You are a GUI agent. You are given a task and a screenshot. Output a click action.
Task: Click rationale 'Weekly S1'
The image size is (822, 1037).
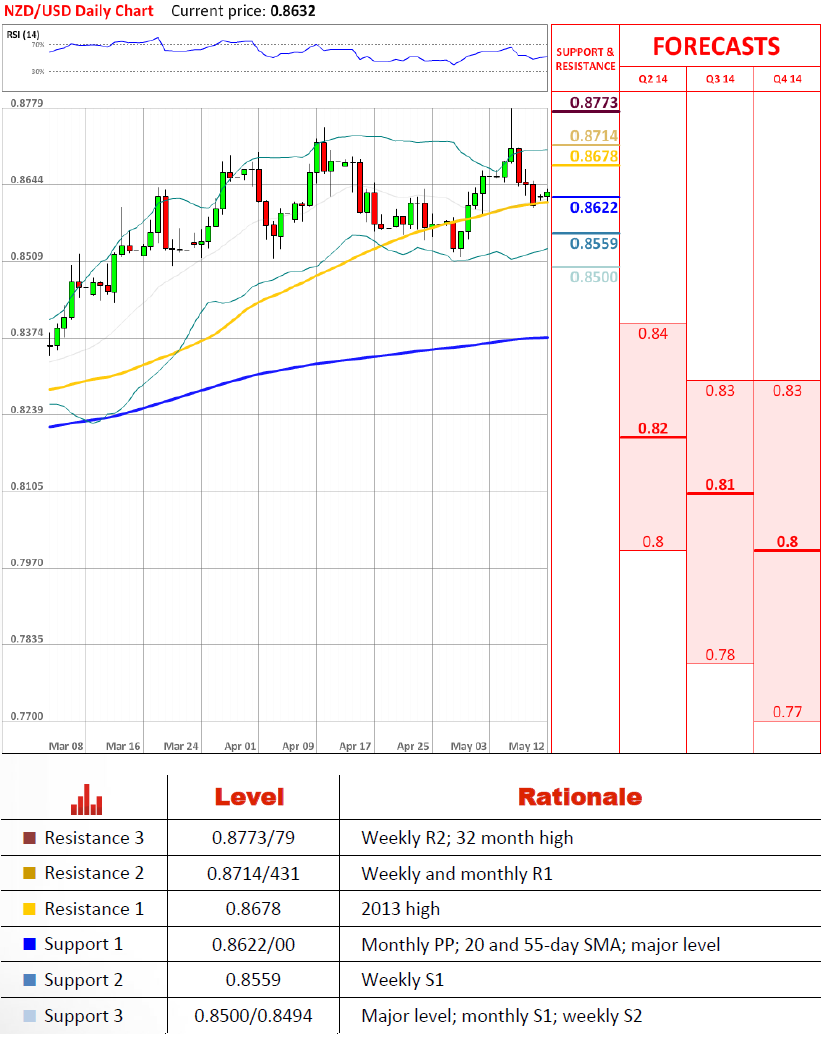pos(402,979)
